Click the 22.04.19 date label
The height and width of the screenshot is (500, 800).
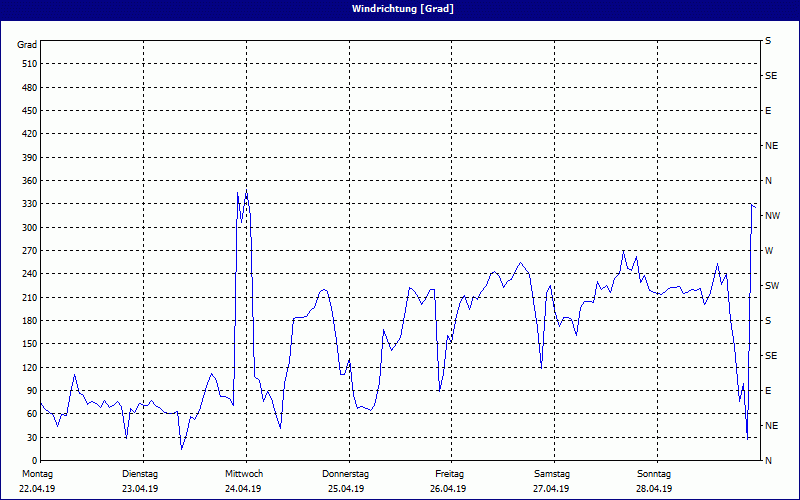coord(37,489)
